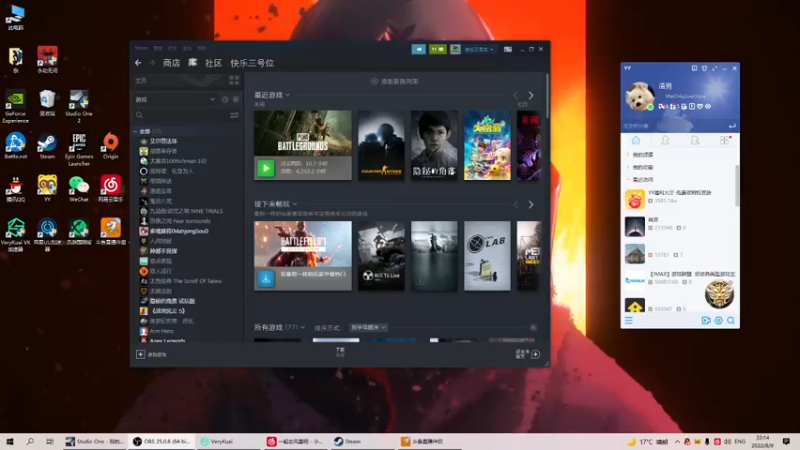Click the Steam back navigation arrow
The width and height of the screenshot is (800, 450).
[x=138, y=63]
